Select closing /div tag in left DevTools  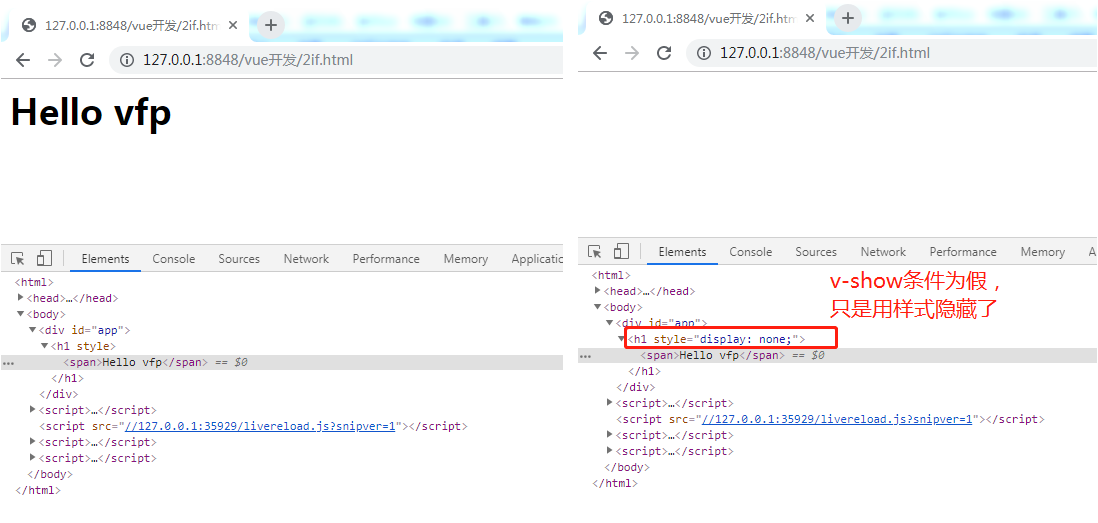(x=58, y=394)
